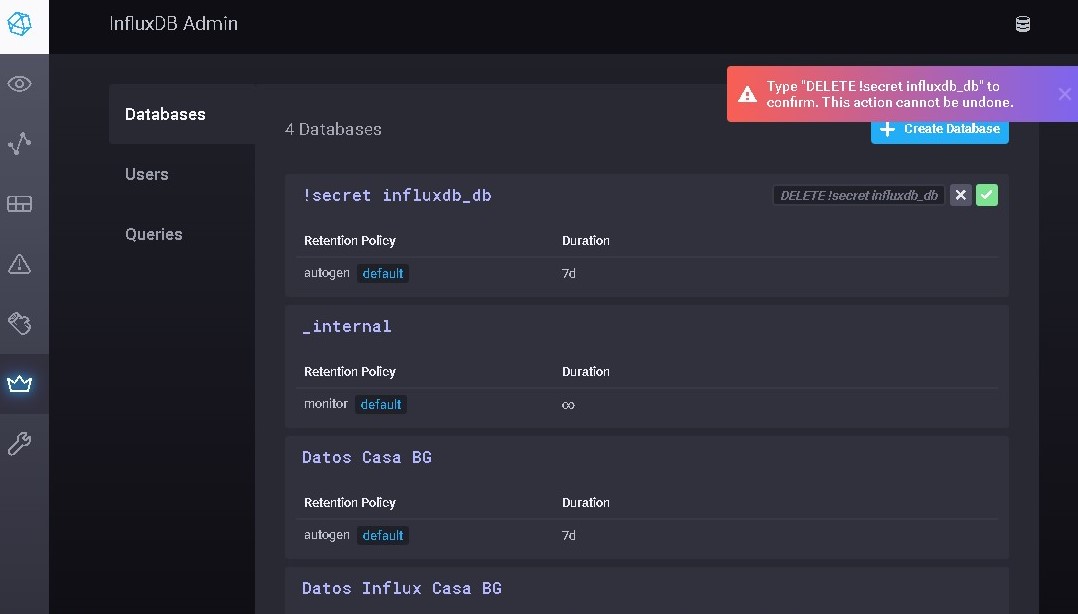Click default badge for monitor policy
Viewport: 1078px width, 614px height.
(381, 404)
